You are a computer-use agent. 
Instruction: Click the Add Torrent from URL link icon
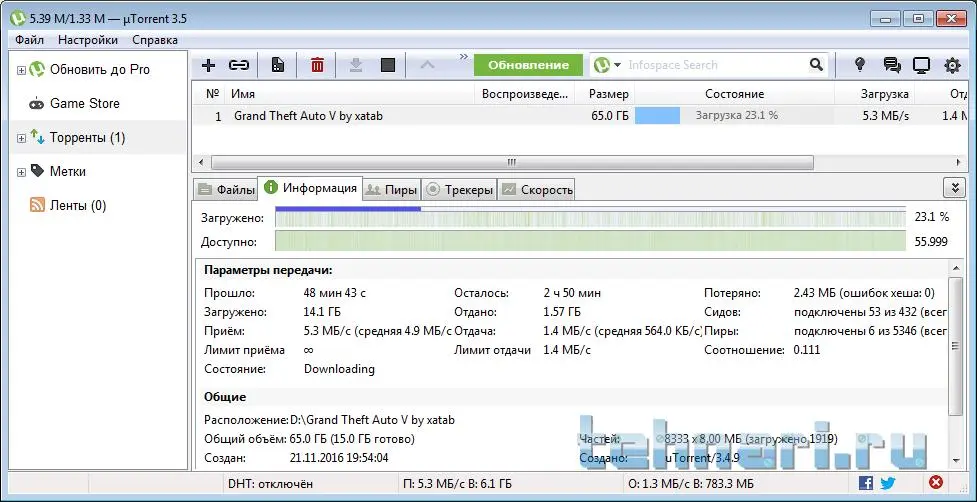tap(239, 65)
